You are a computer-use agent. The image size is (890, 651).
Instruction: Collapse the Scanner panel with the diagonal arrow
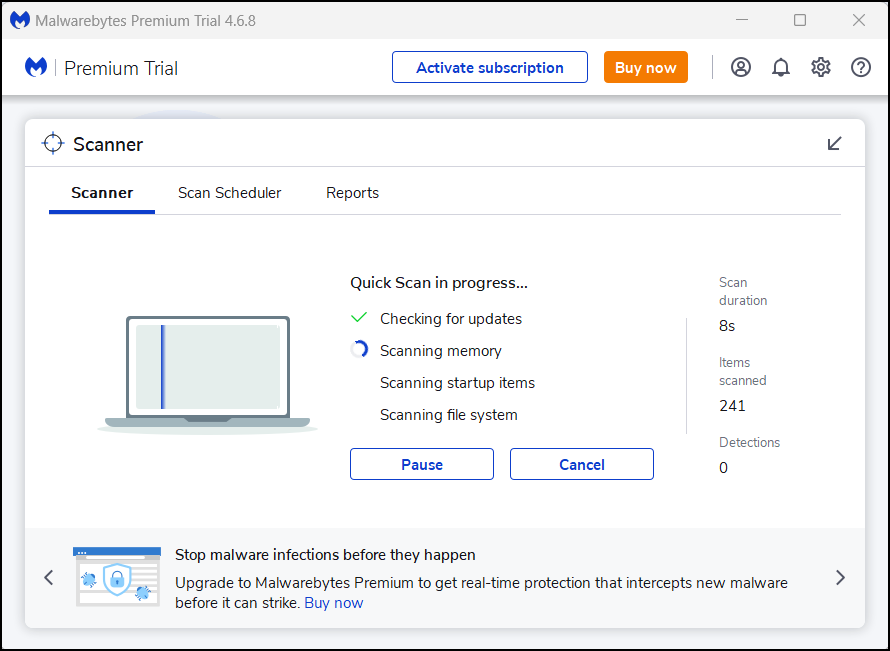pos(835,143)
